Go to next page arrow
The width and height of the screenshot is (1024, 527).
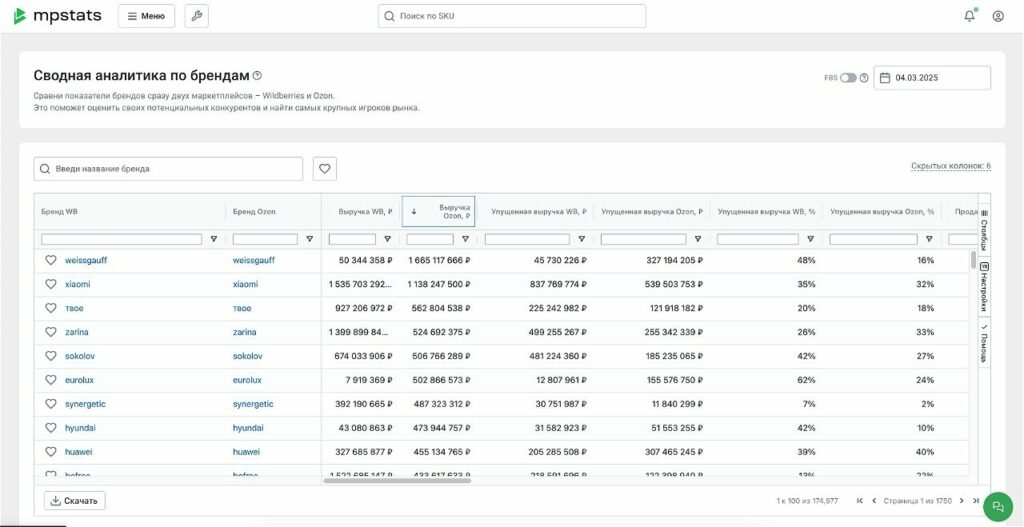962,500
